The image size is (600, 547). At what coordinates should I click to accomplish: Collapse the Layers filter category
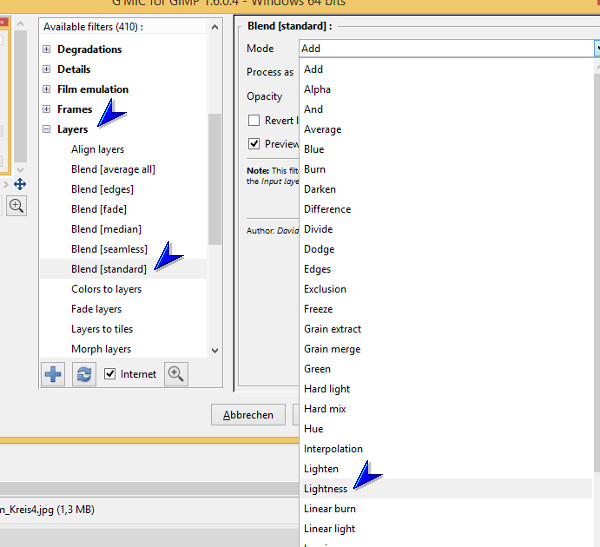pos(46,129)
